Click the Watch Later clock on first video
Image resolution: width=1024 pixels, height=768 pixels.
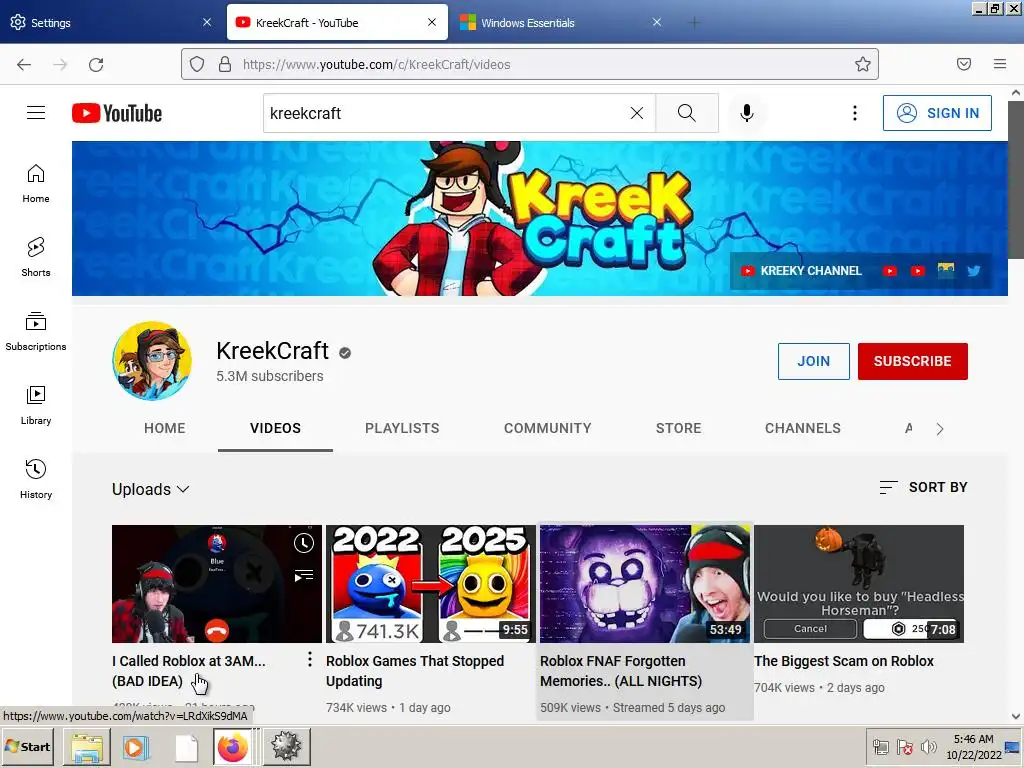tap(304, 543)
